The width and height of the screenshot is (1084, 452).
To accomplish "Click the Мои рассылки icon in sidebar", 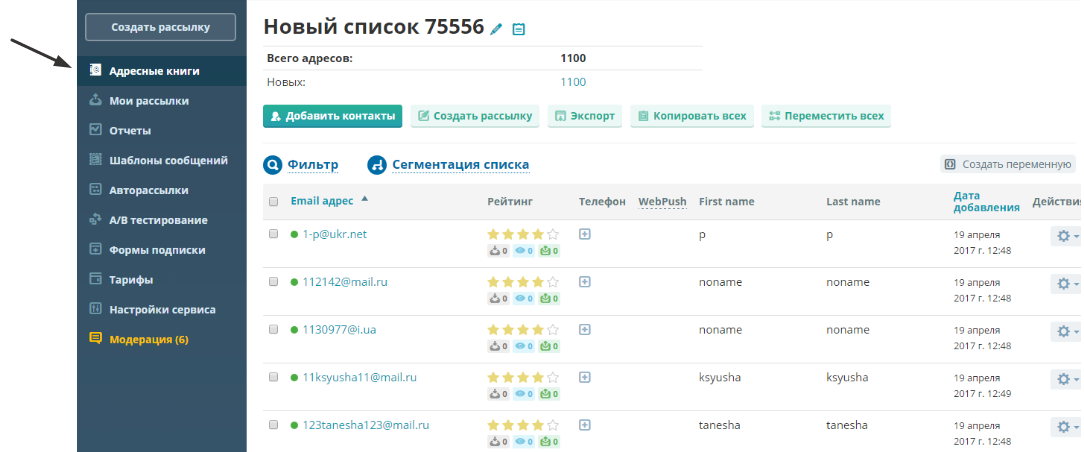I will [95, 100].
